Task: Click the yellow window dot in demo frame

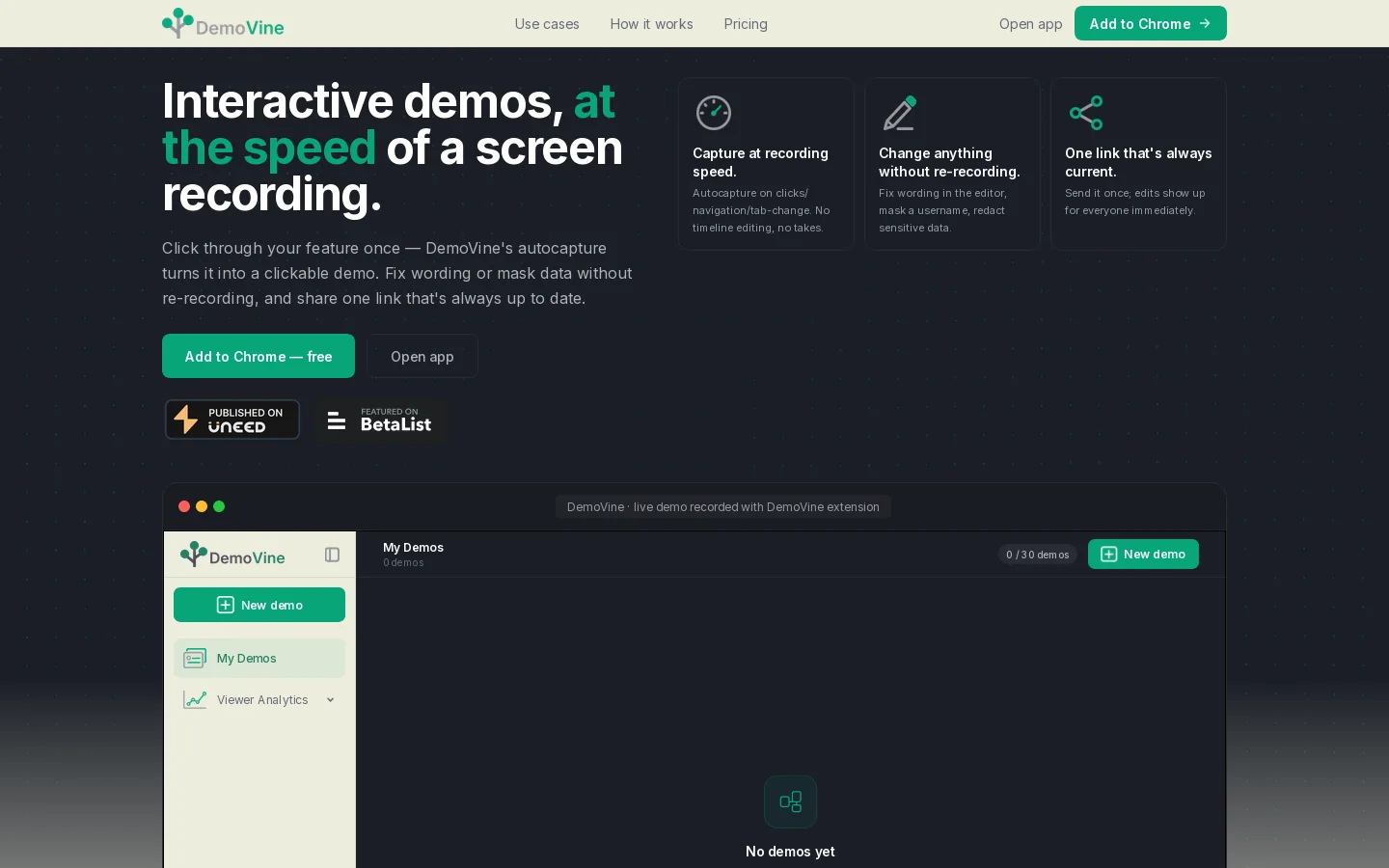Action: (x=202, y=506)
